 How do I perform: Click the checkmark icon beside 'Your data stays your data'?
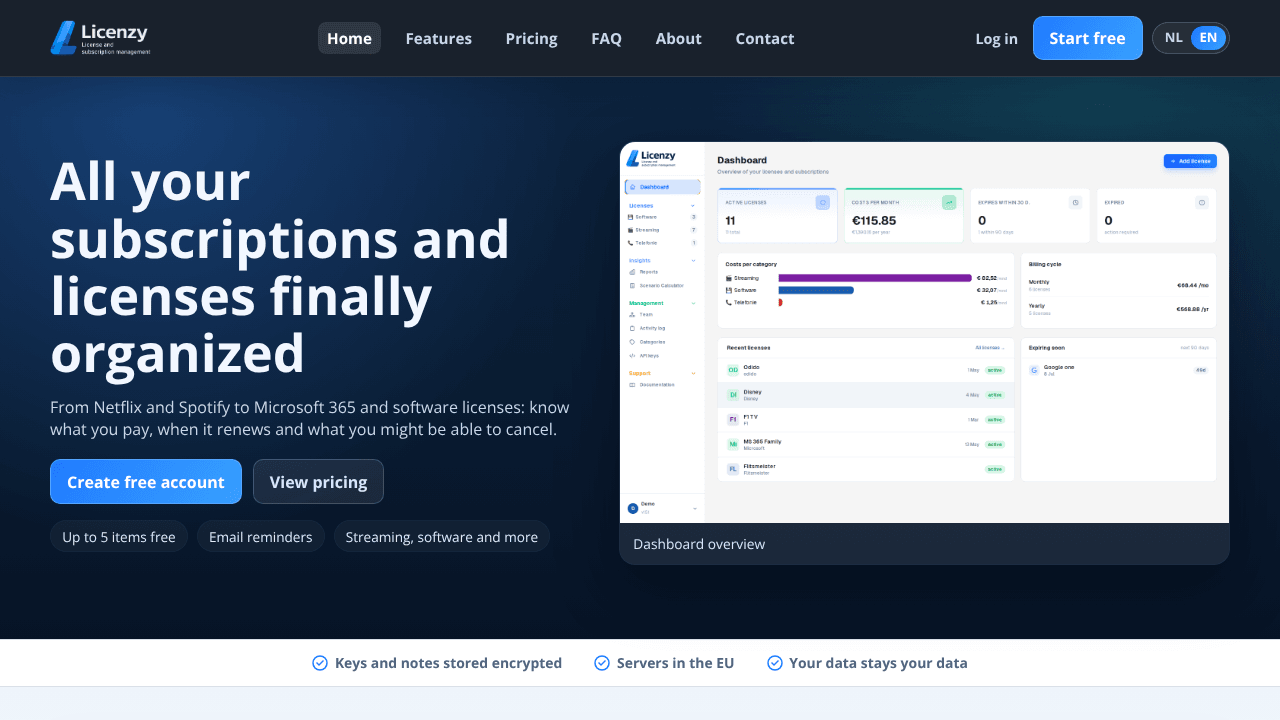tap(774, 663)
